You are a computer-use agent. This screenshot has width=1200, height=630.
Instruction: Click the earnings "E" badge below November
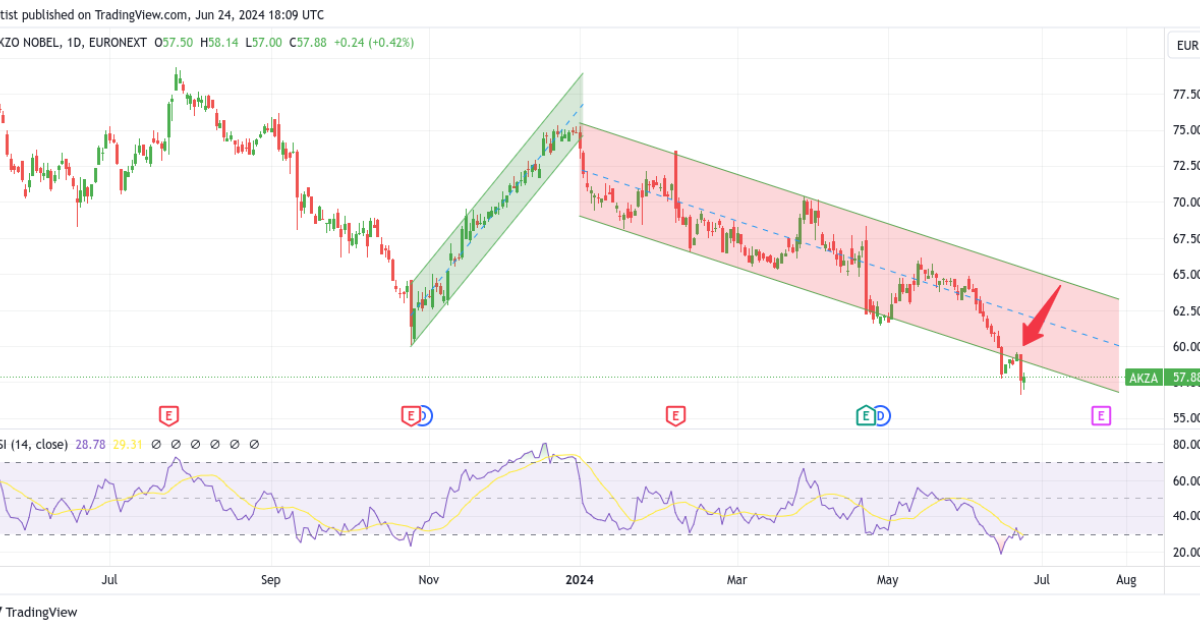pyautogui.click(x=411, y=413)
